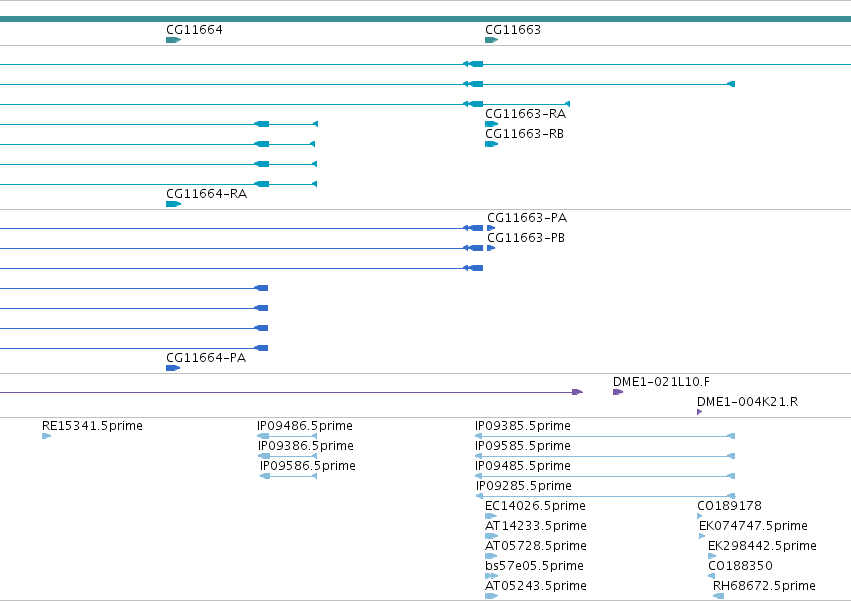This screenshot has width=851, height=601.
Task: Select the AT05728.5prime EST glyph
Action: coord(491,556)
